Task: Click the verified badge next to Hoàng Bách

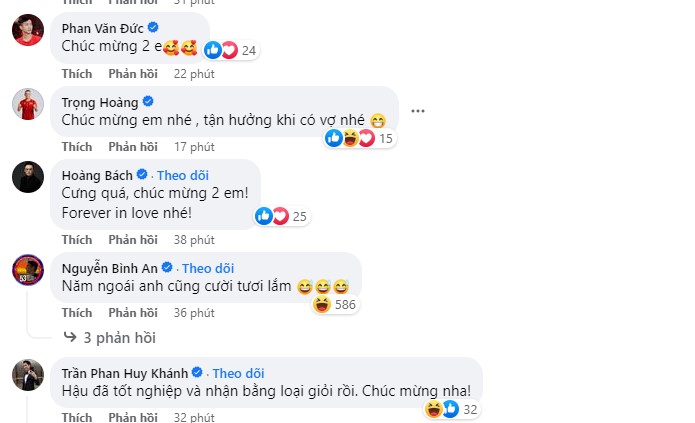Action: pyautogui.click(x=142, y=174)
